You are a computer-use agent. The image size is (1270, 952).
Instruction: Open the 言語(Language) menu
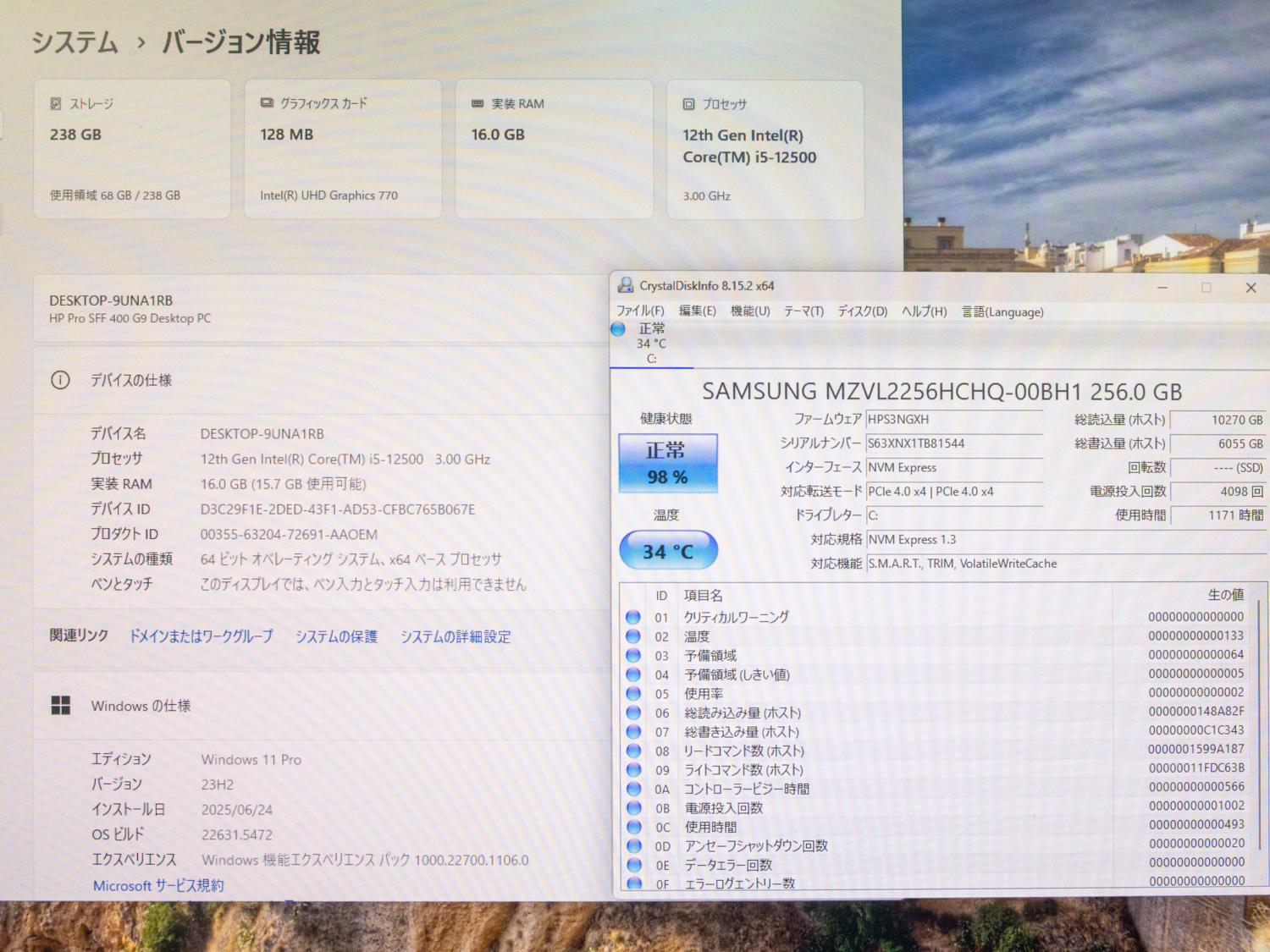click(1002, 312)
